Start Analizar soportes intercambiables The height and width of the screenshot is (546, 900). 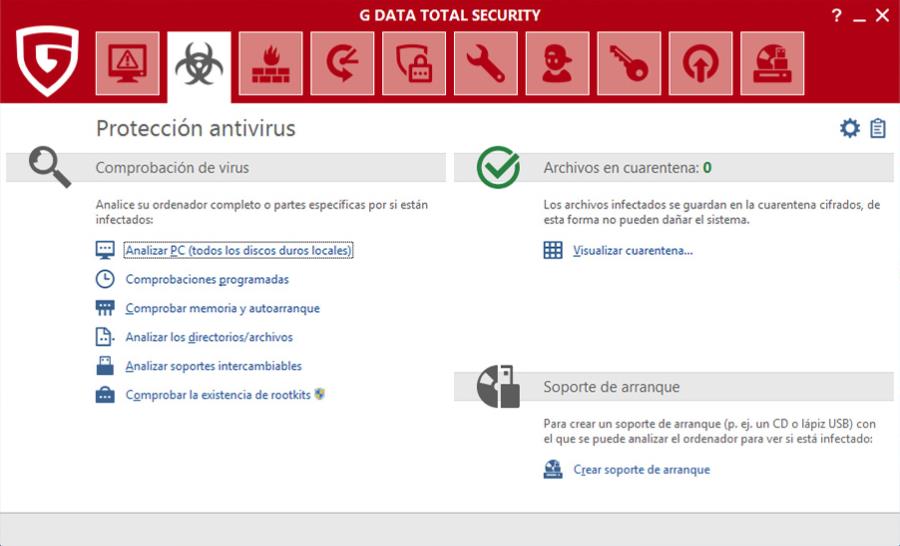point(214,366)
